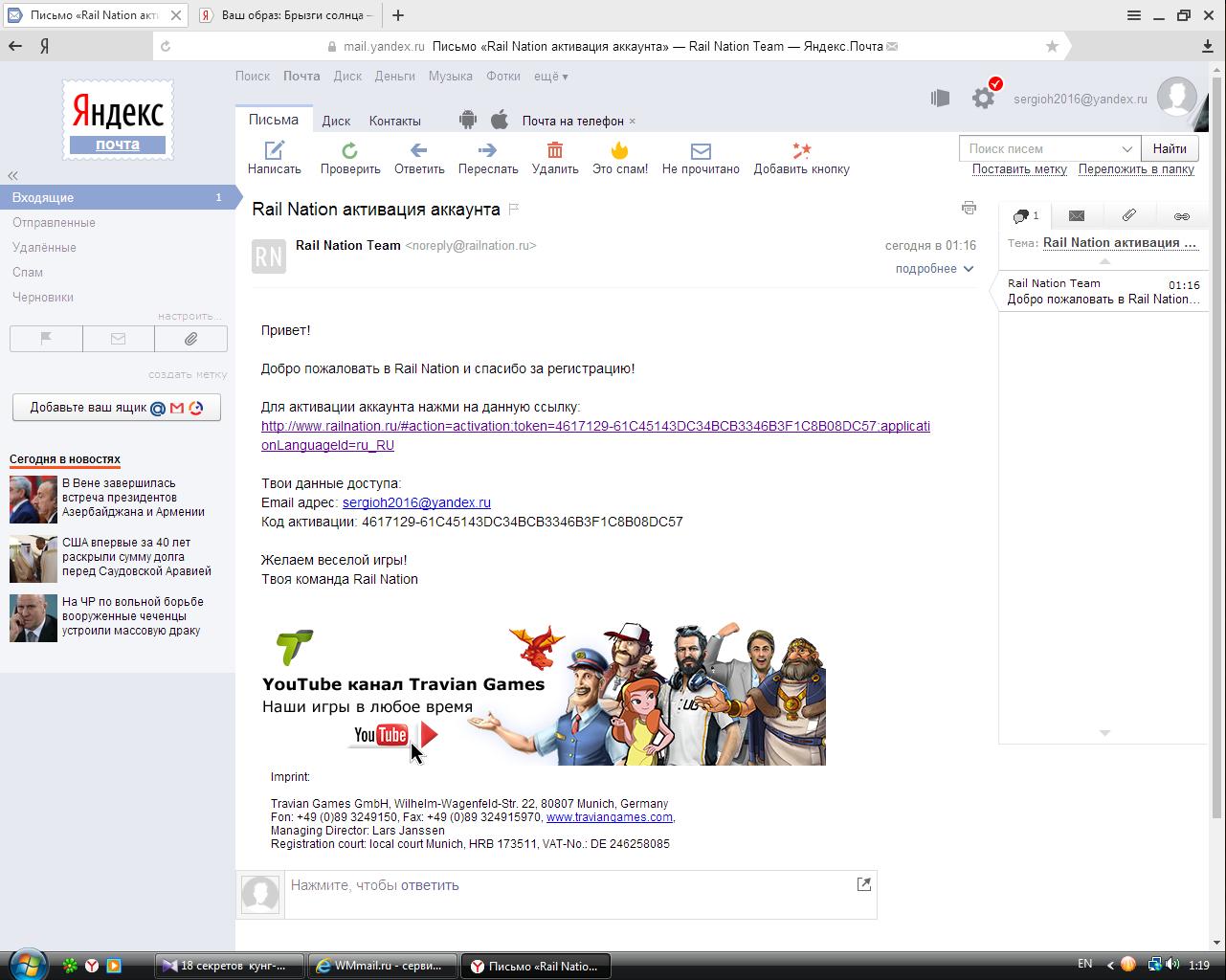
Task: Open the browser hamburger menu
Action: [1134, 15]
